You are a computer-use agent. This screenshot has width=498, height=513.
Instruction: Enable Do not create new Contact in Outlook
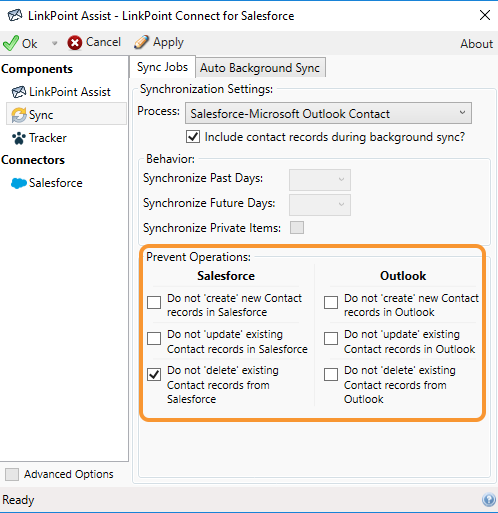click(x=331, y=302)
